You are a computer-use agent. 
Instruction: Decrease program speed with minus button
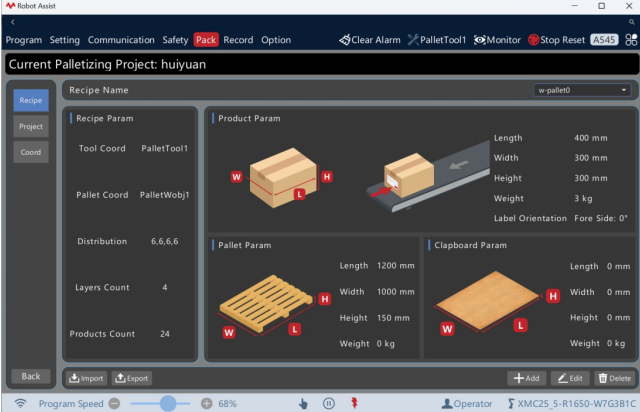115,404
